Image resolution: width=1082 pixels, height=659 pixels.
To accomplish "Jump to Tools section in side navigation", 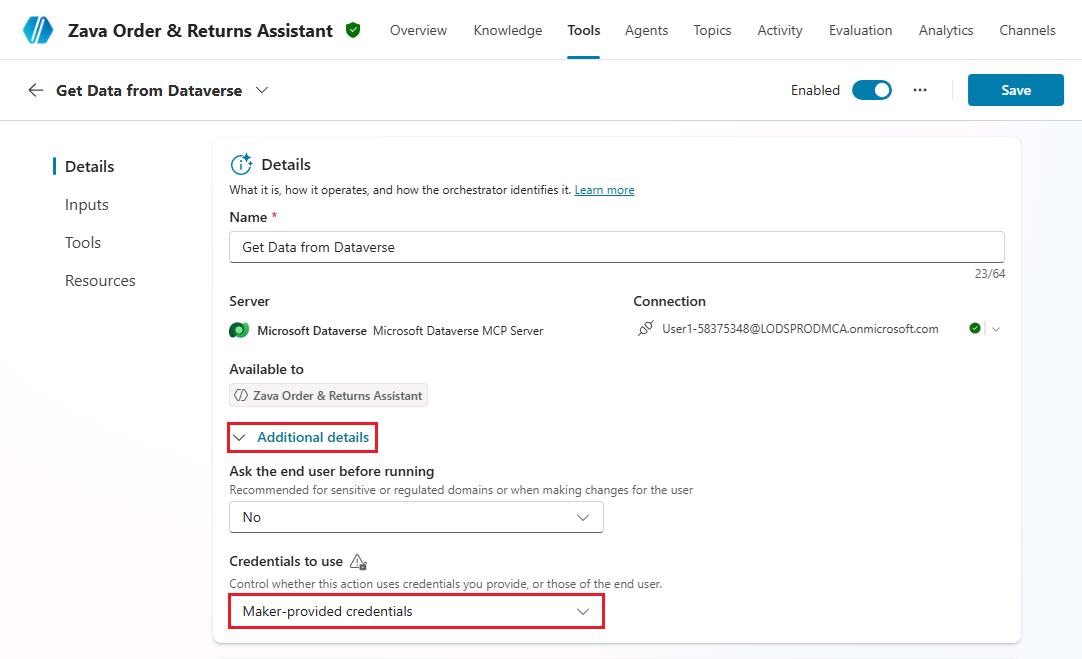I will coord(83,243).
